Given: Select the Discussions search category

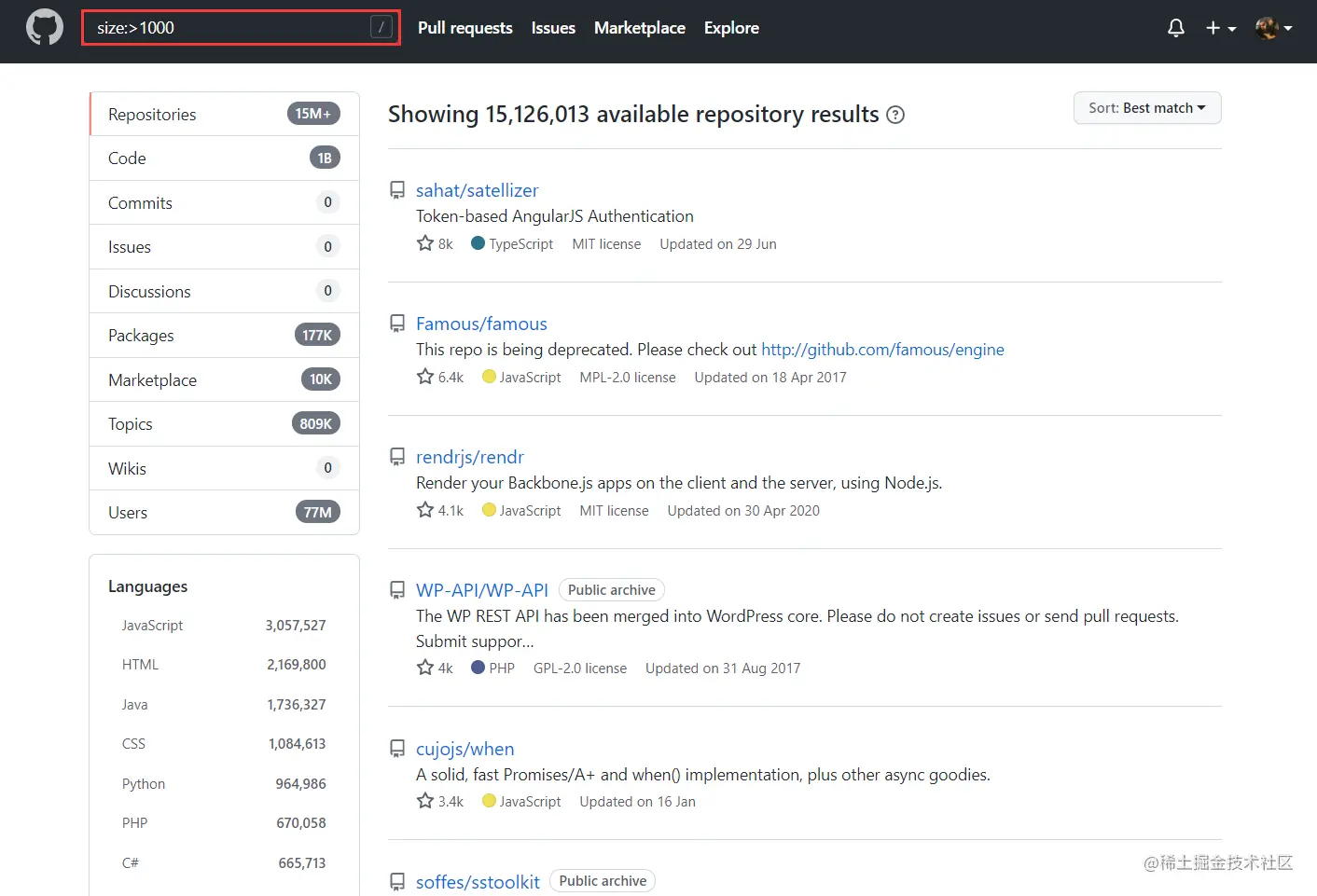Looking at the screenshot, I should point(224,291).
